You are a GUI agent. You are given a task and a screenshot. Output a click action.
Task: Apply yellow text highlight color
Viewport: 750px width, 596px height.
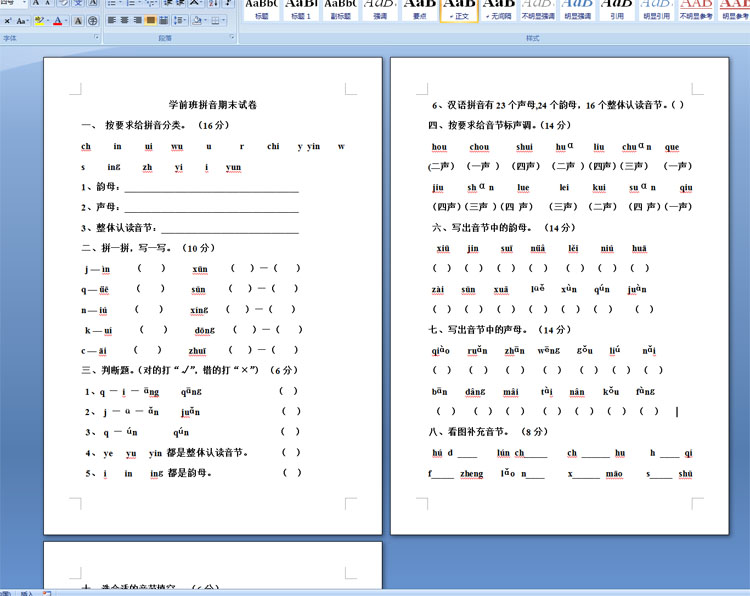39,21
